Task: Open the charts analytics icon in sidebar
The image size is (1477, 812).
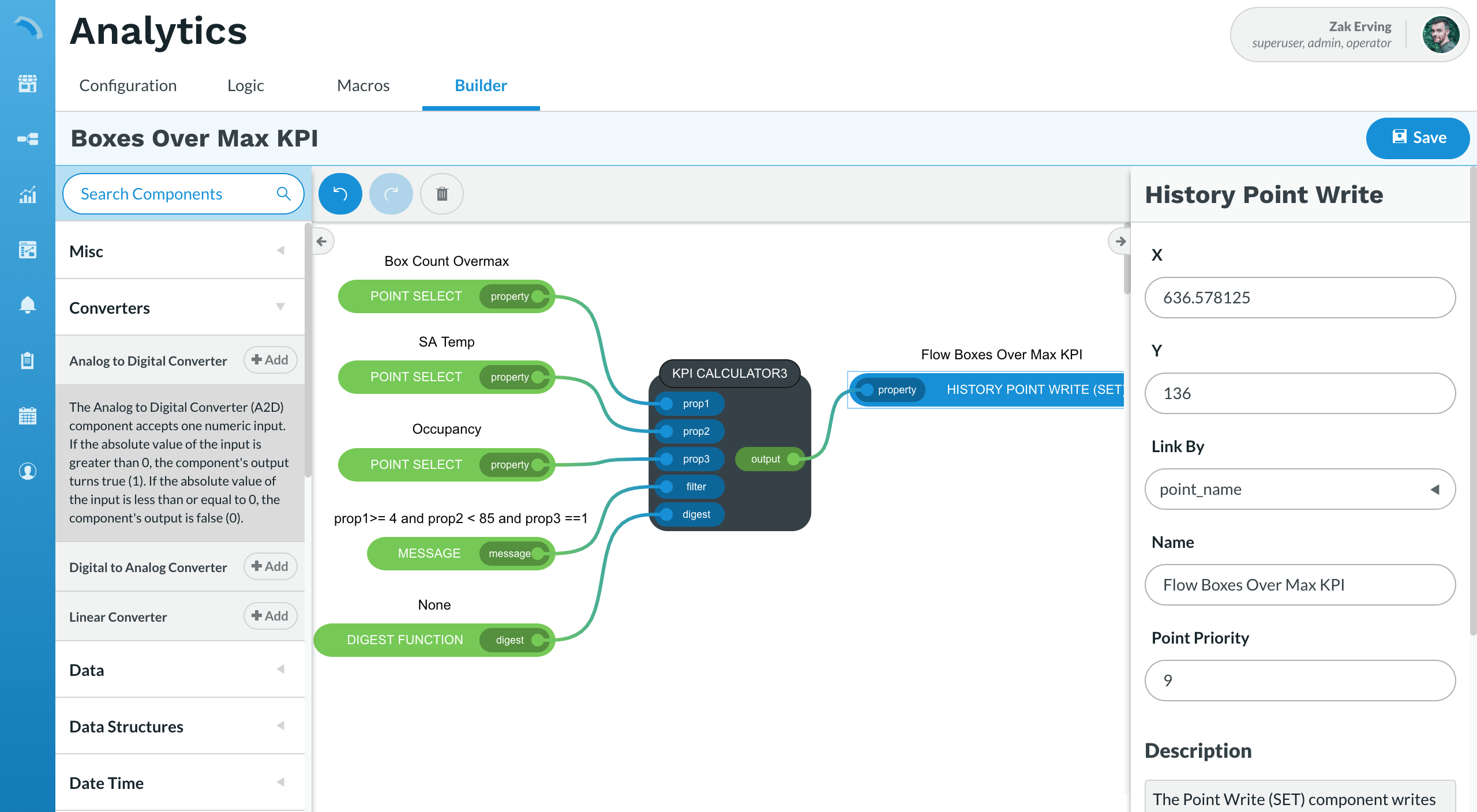Action: tap(27, 195)
